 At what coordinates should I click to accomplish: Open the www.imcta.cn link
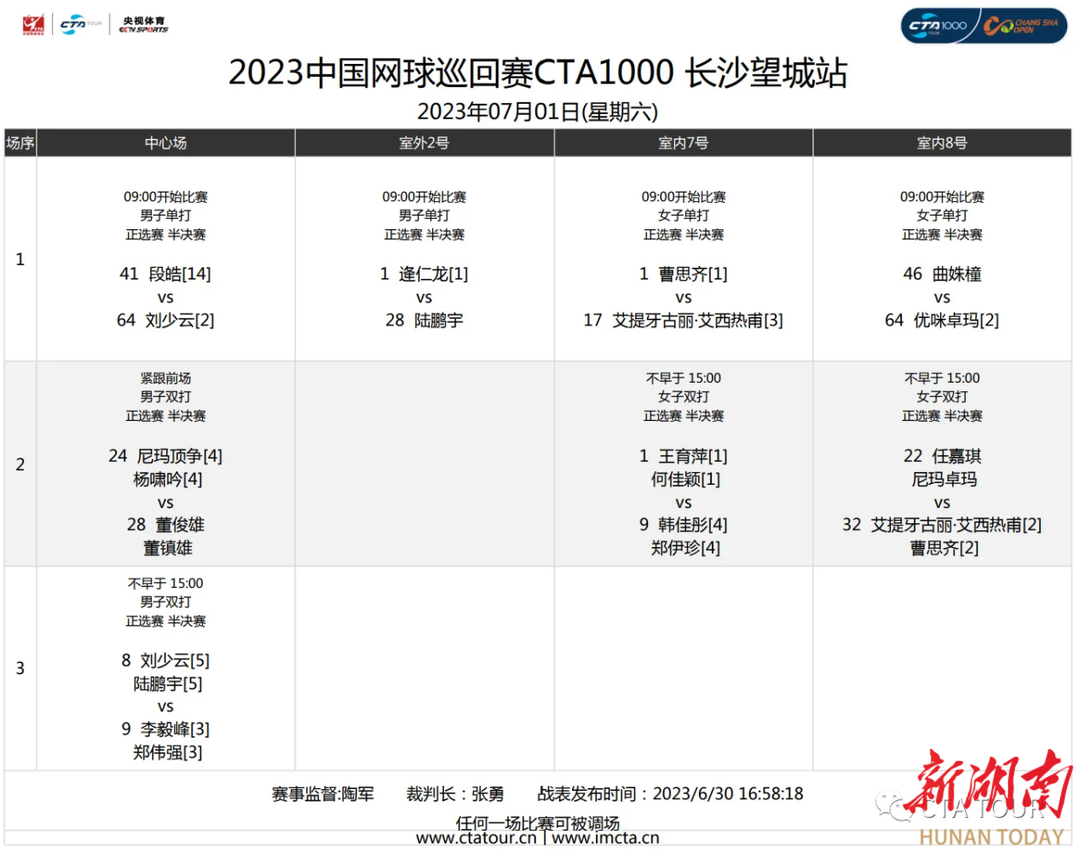(605, 839)
